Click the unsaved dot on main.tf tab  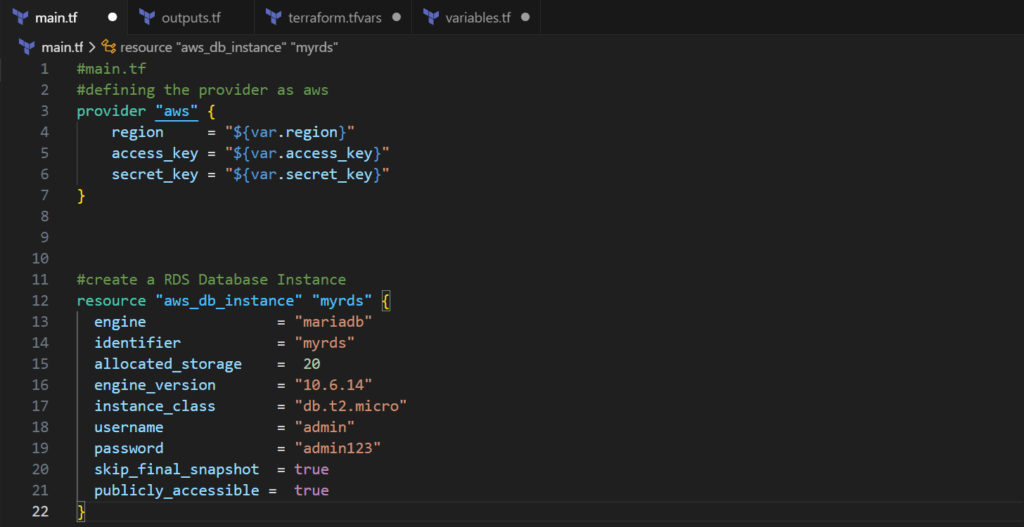(112, 17)
